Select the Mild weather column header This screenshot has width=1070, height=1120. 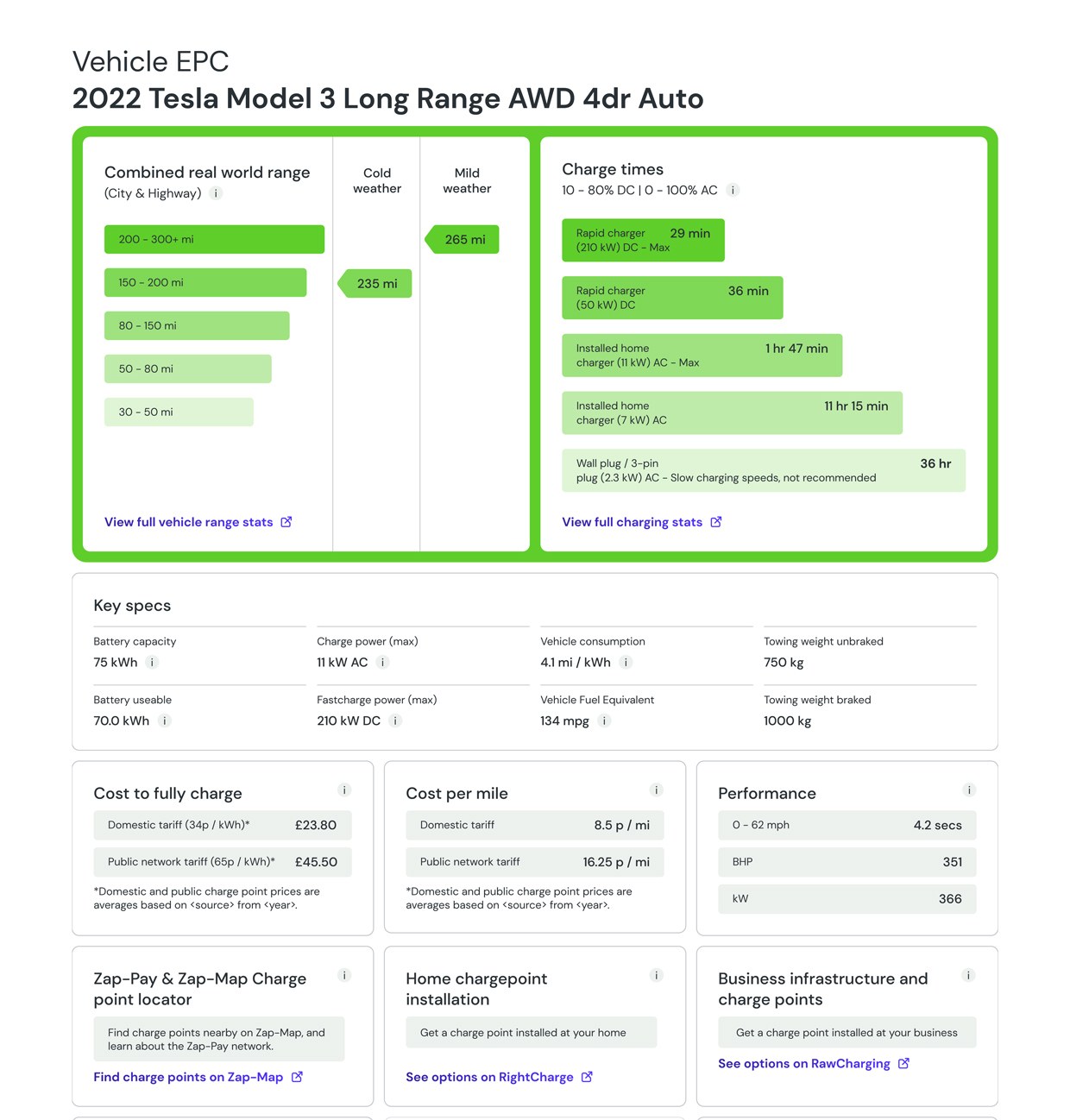point(467,180)
